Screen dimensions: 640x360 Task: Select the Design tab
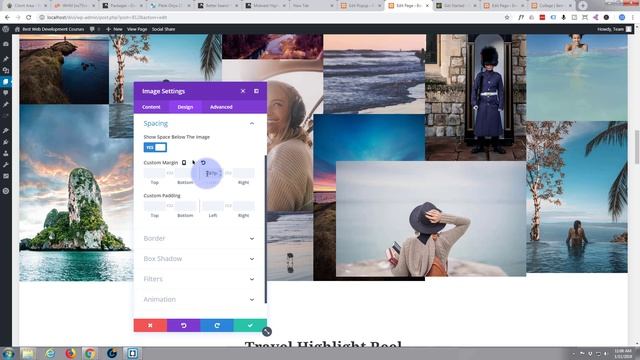click(x=185, y=107)
